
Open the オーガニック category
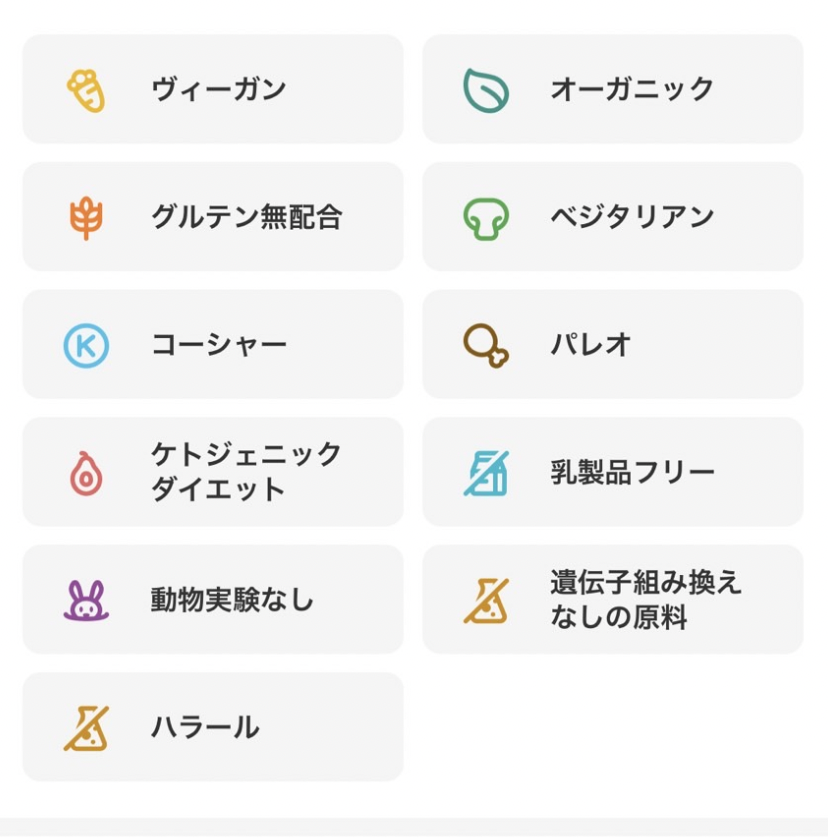[613, 89]
